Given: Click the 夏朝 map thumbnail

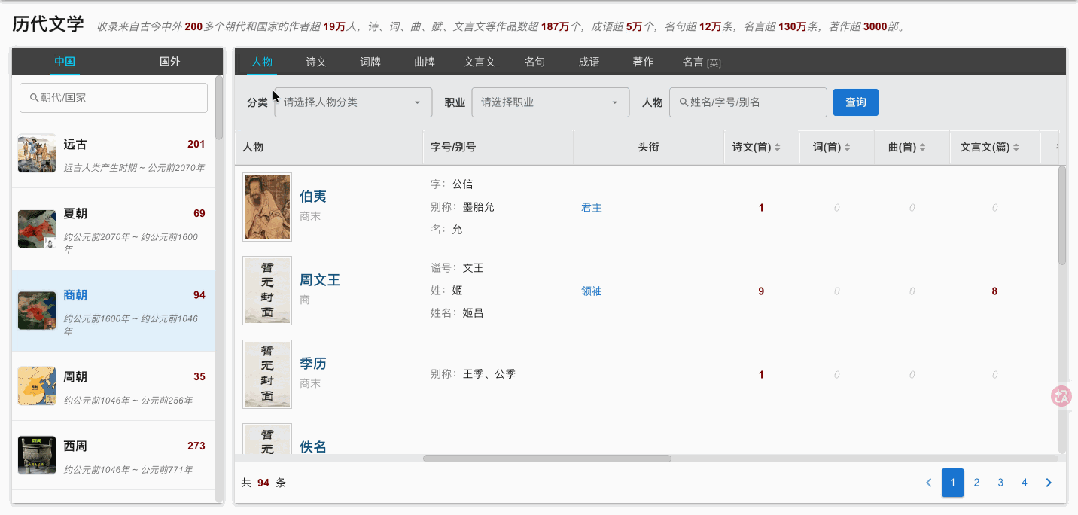Looking at the screenshot, I should (x=37, y=229).
